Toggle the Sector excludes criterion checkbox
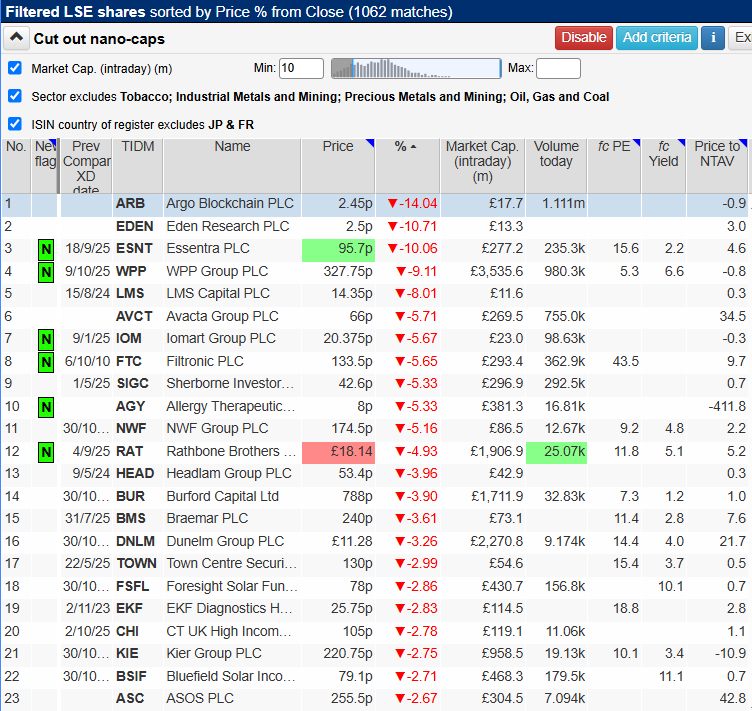This screenshot has height=711, width=752. (15, 96)
